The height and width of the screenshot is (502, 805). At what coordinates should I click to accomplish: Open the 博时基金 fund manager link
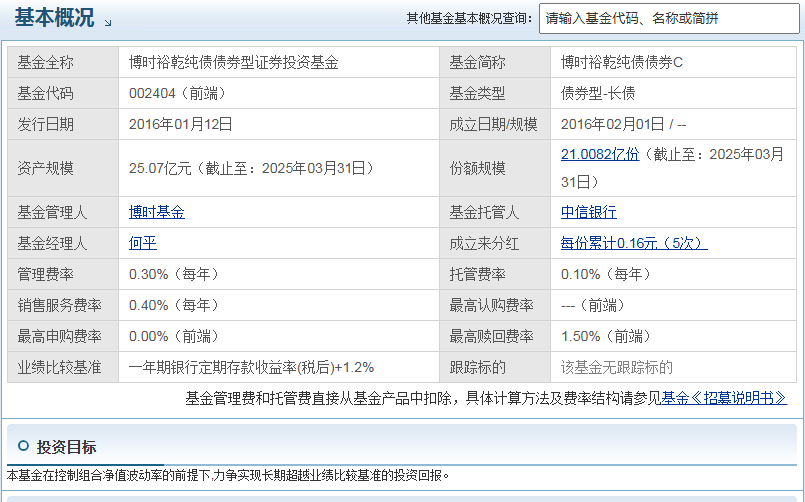[157, 212]
